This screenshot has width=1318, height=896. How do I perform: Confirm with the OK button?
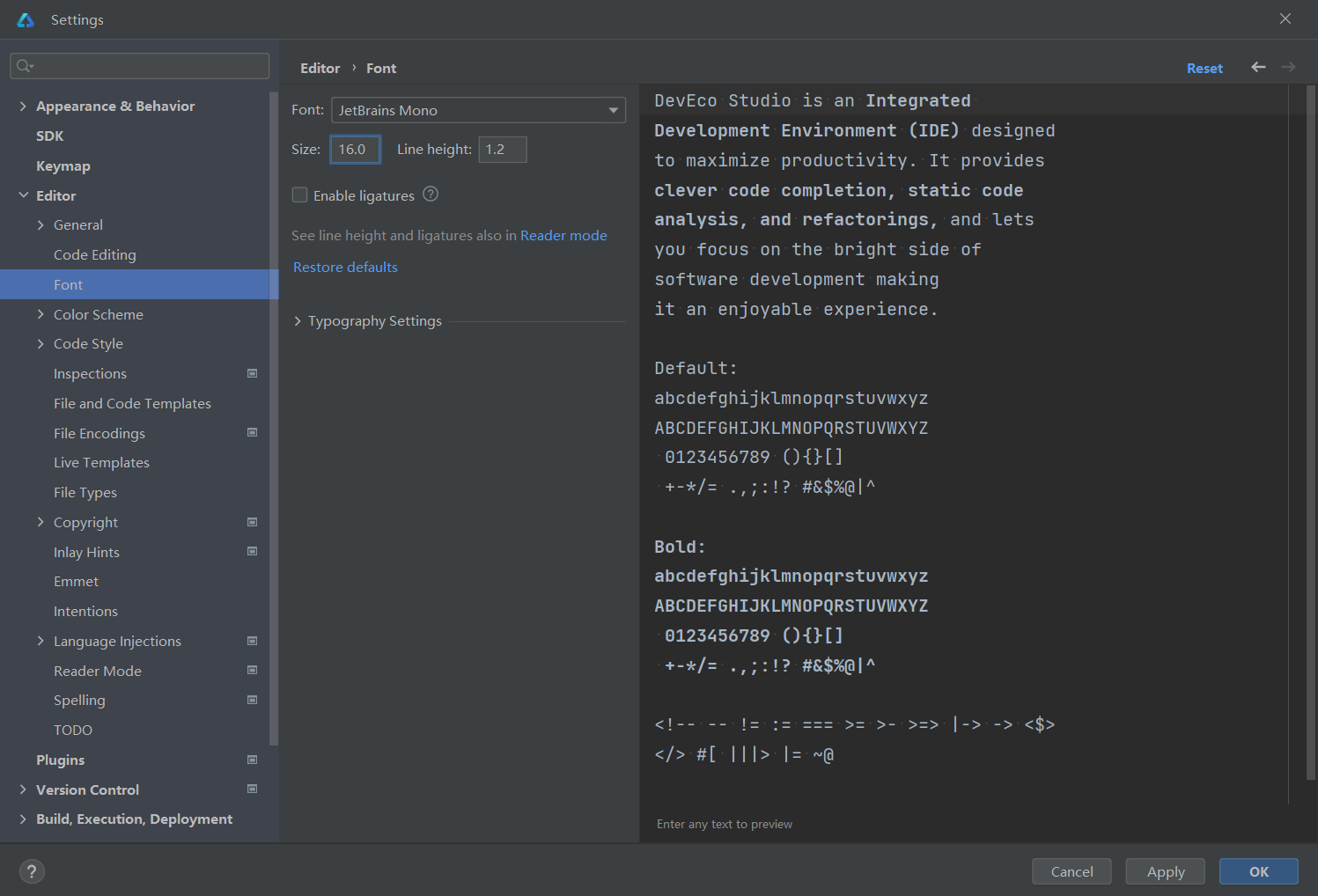point(1259,871)
